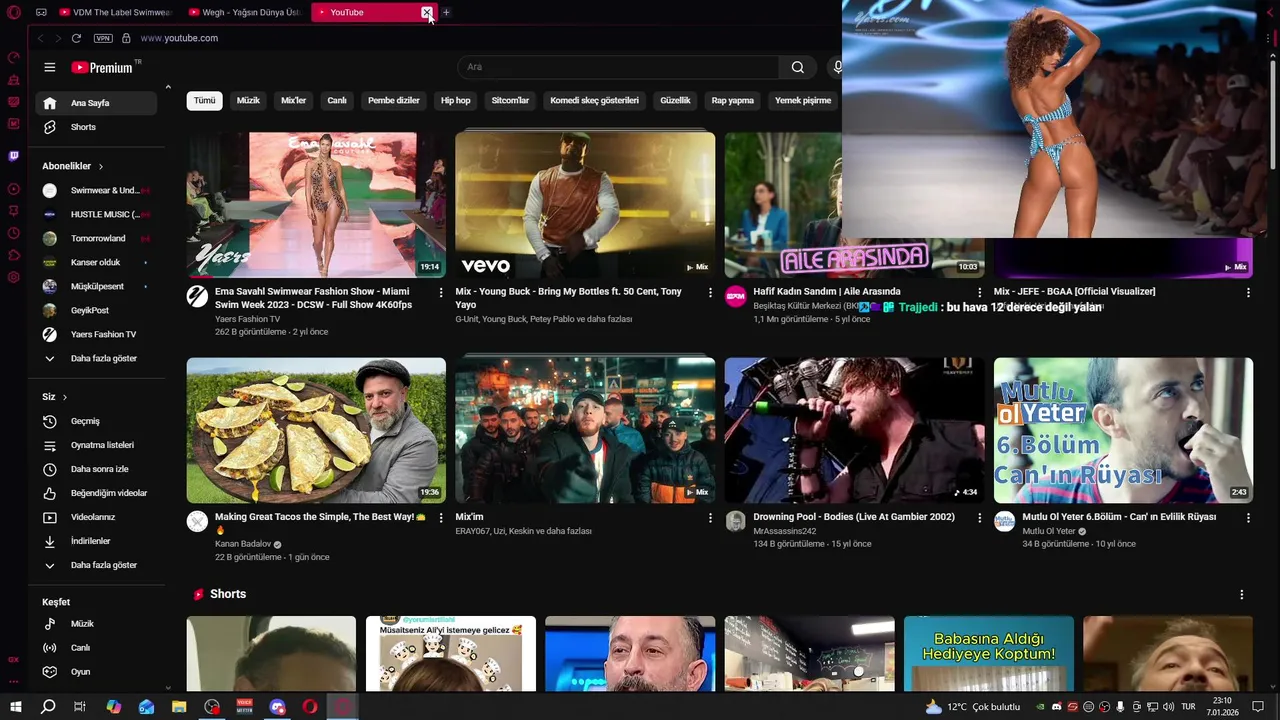Viewport: 1280px width, 720px height.
Task: Select the Müzik filter chip
Action: (x=248, y=100)
